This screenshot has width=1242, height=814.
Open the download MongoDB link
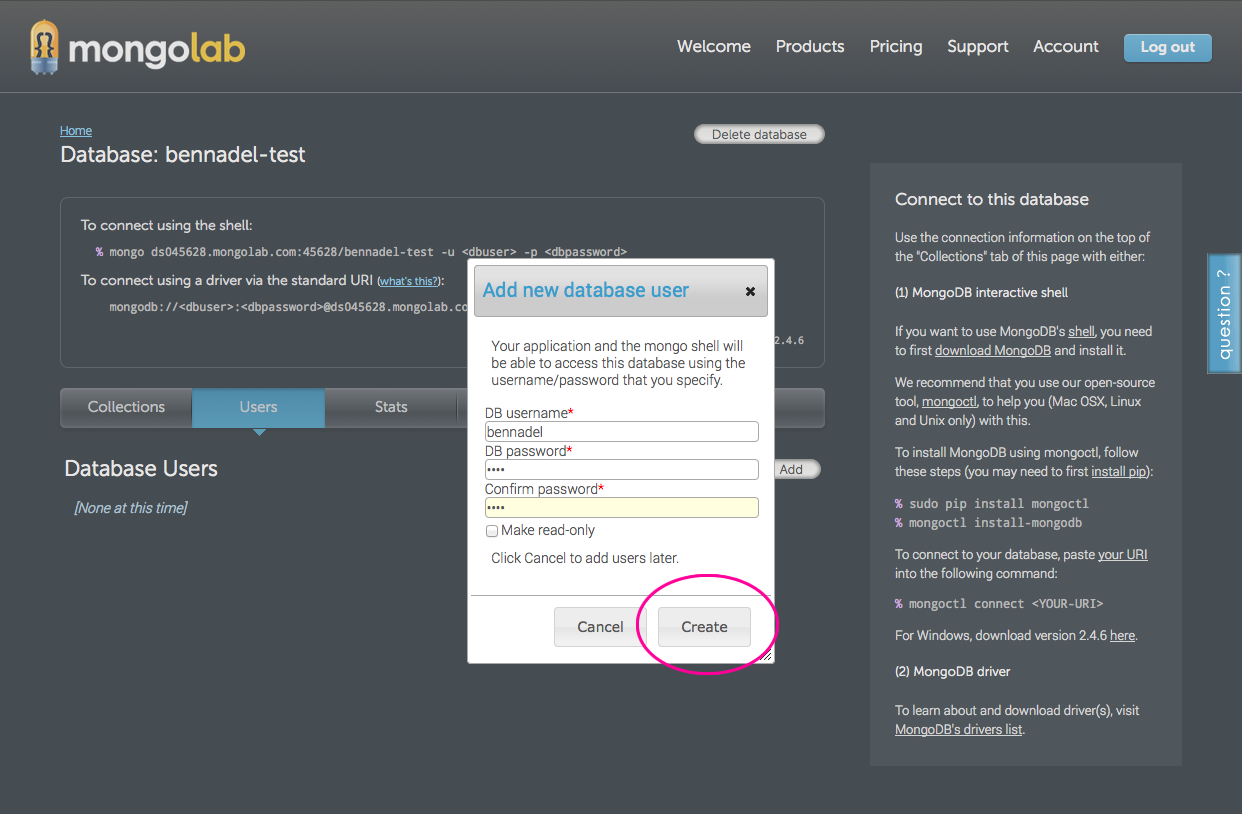[x=993, y=351]
